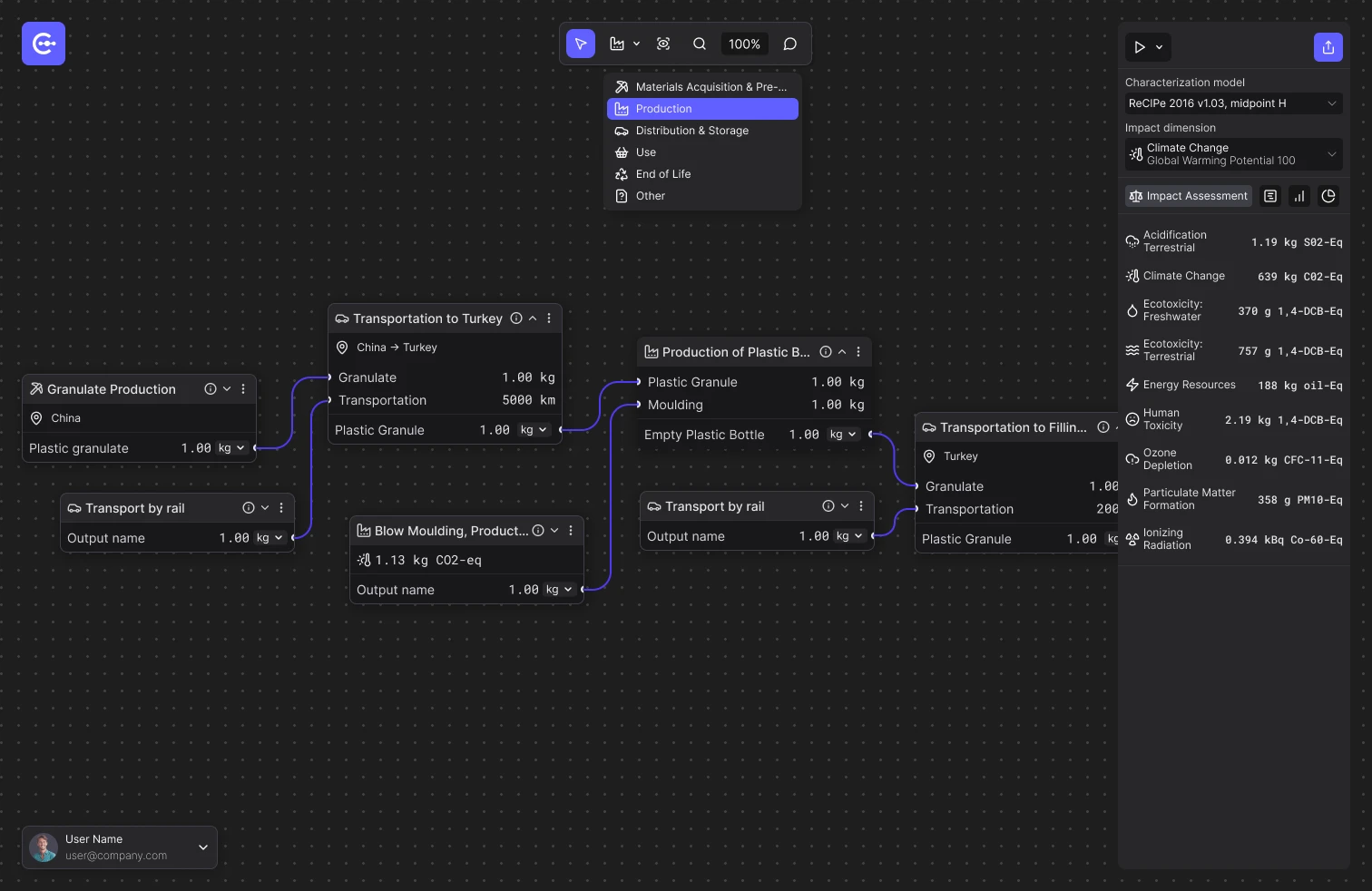Switch to the bar chart tab icon

1299,196
